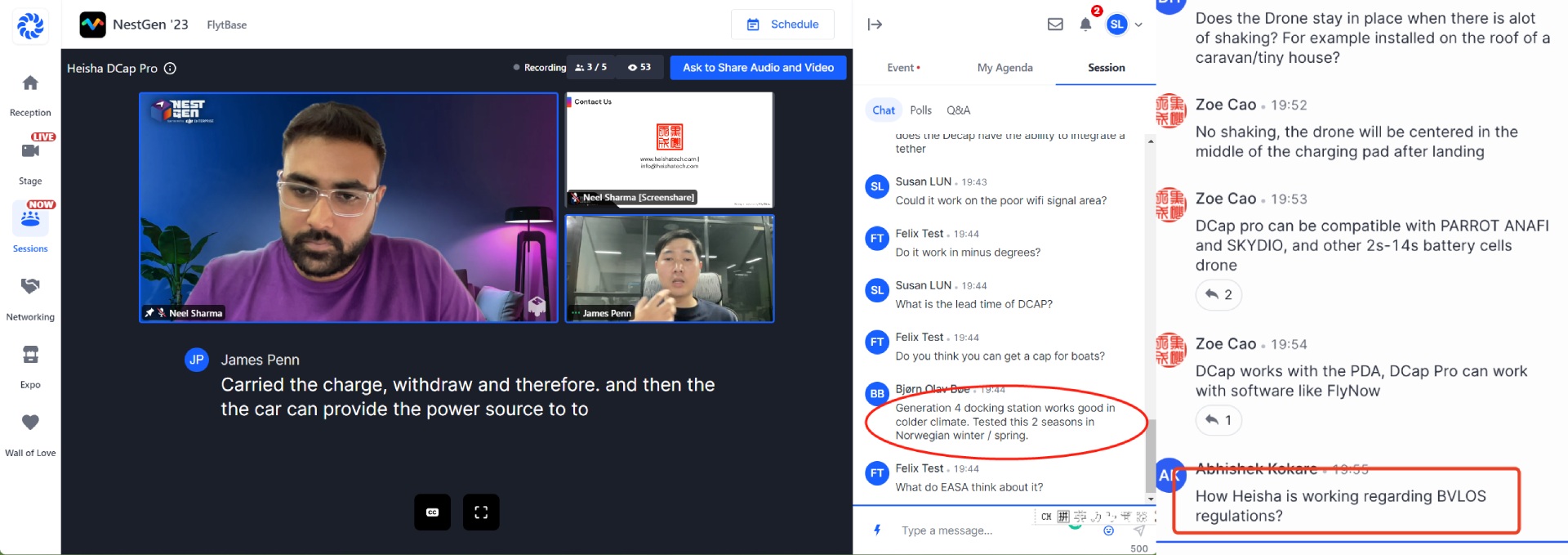Viewport: 1568px width, 555px height.
Task: Open notifications bell icon
Action: (1085, 25)
